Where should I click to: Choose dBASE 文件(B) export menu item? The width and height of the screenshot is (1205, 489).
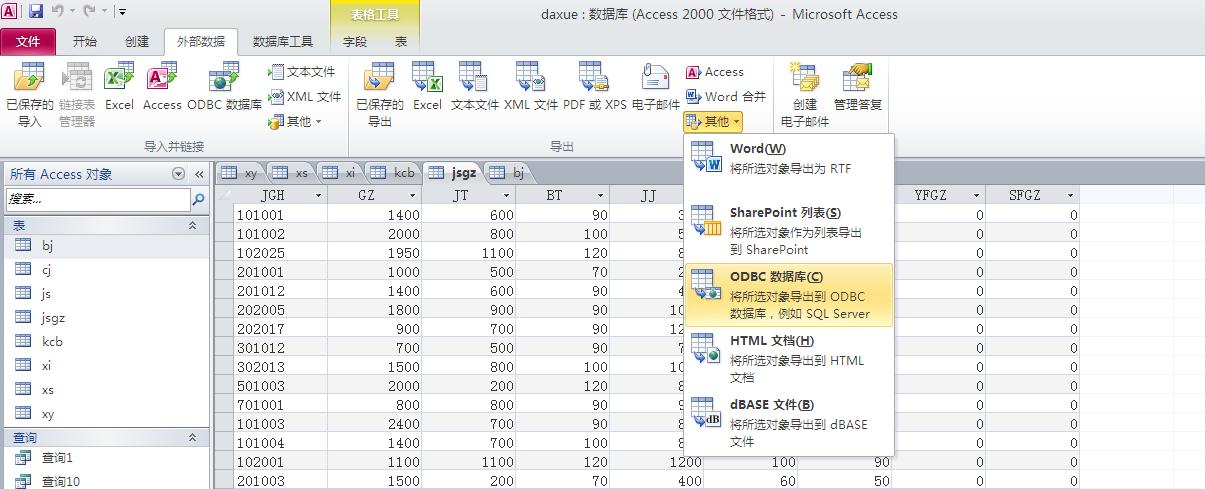pyautogui.click(x=788, y=423)
